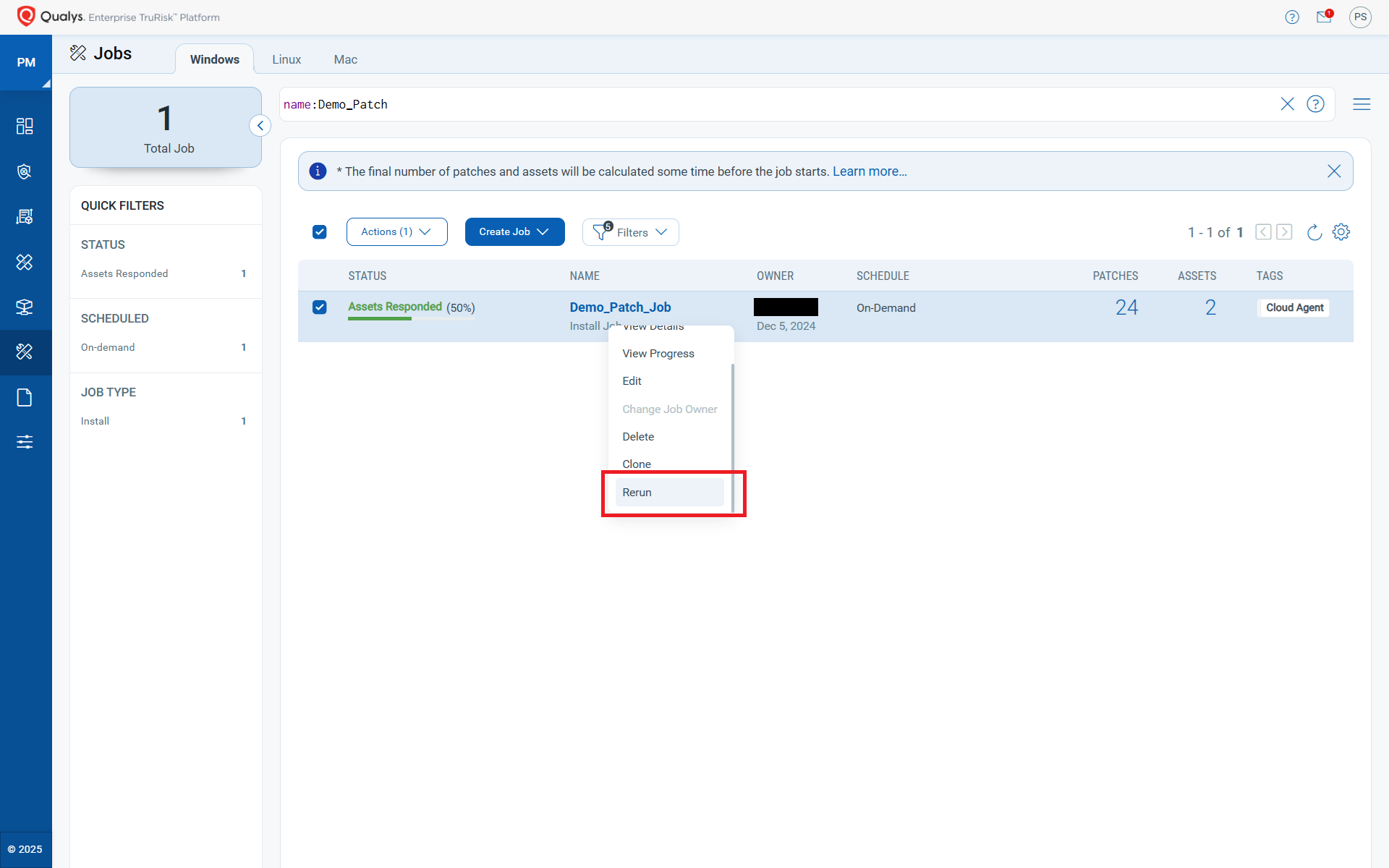The height and width of the screenshot is (868, 1389).
Task: Collapse the quick filters side panel
Action: click(x=260, y=125)
